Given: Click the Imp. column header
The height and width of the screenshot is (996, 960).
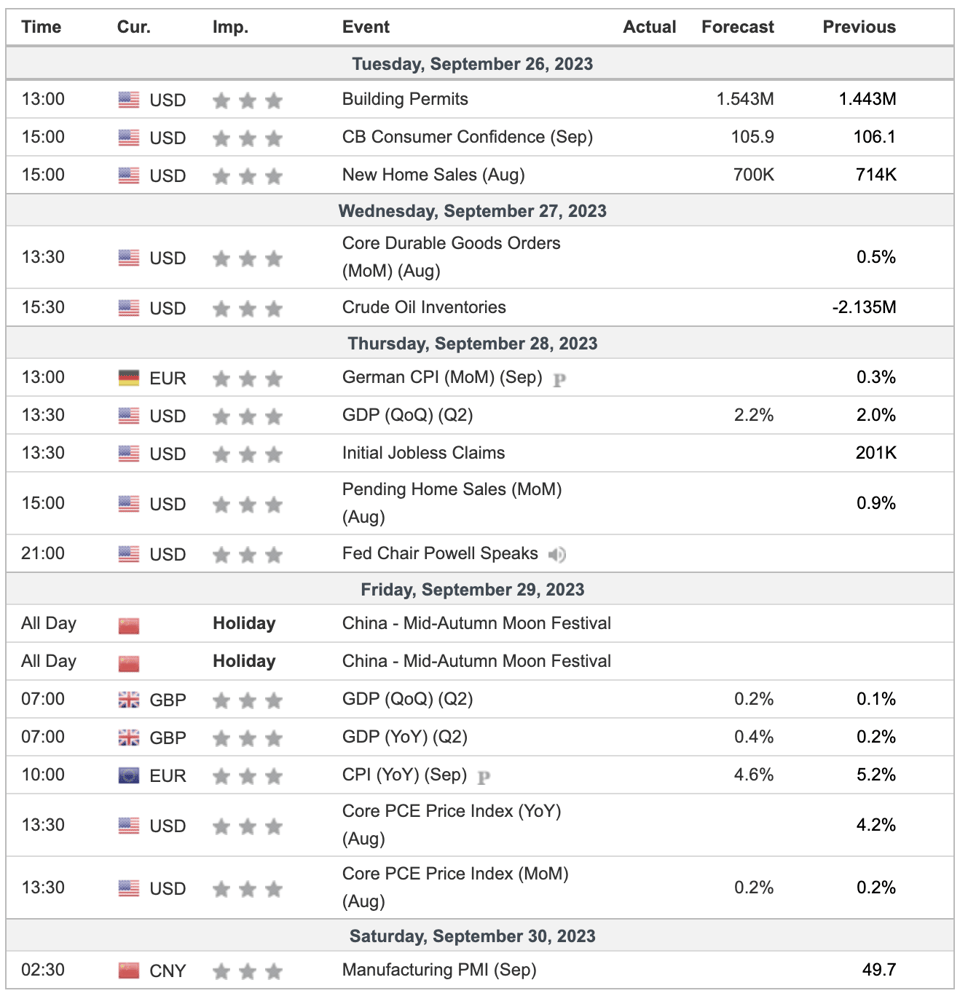Looking at the screenshot, I should pos(230,27).
